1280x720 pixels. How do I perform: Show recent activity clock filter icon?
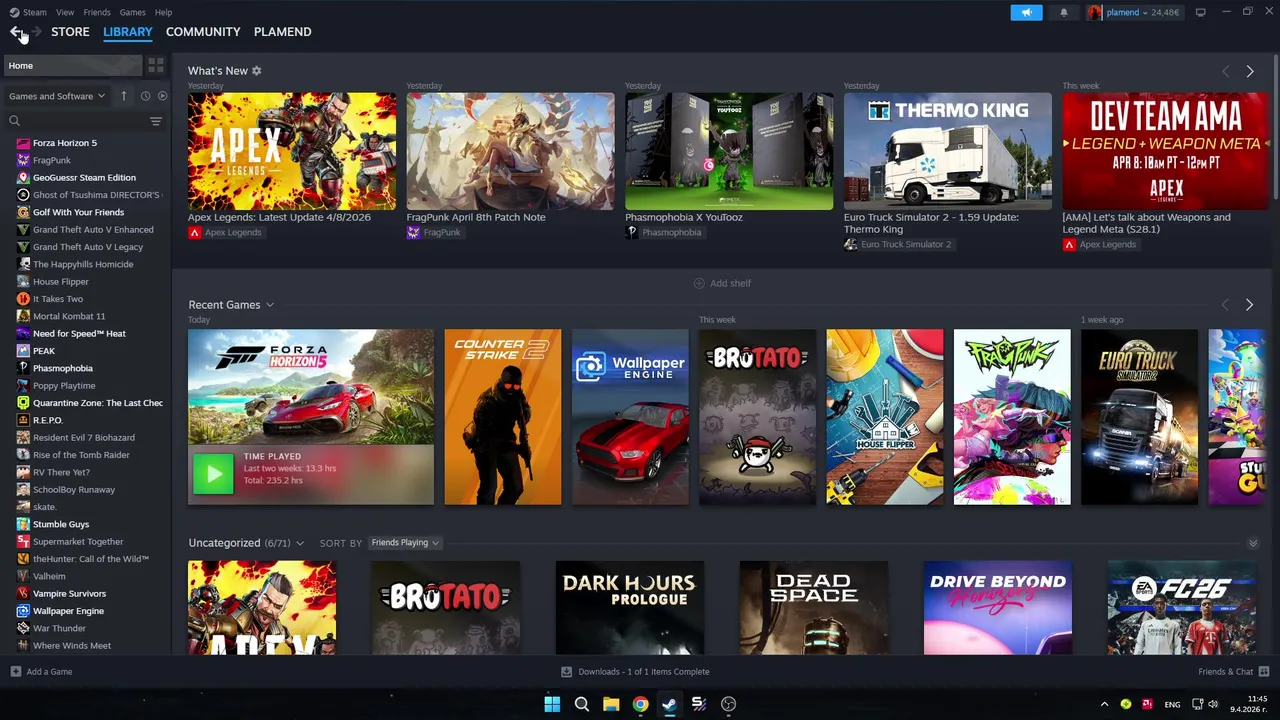145,96
